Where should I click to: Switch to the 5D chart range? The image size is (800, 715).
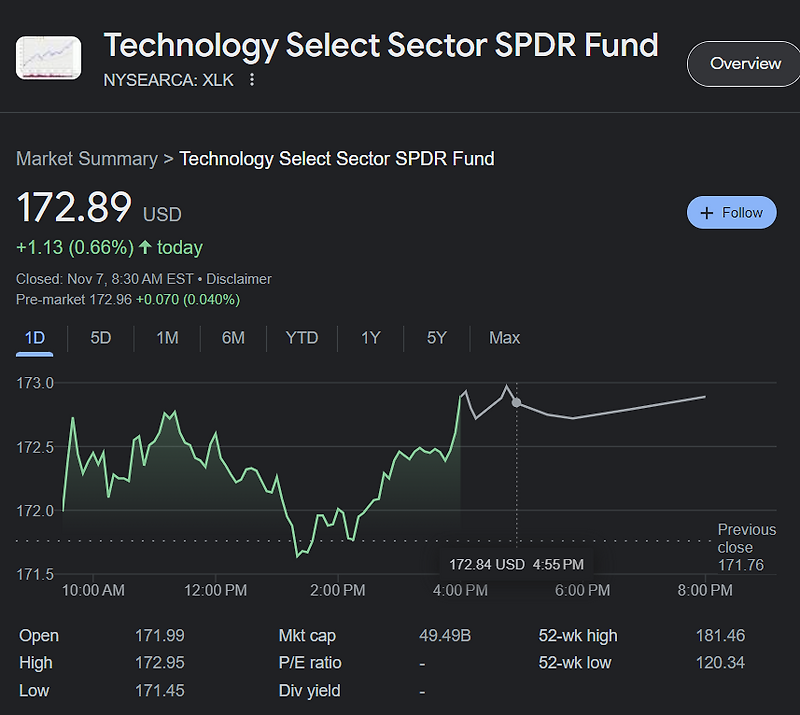(x=101, y=338)
